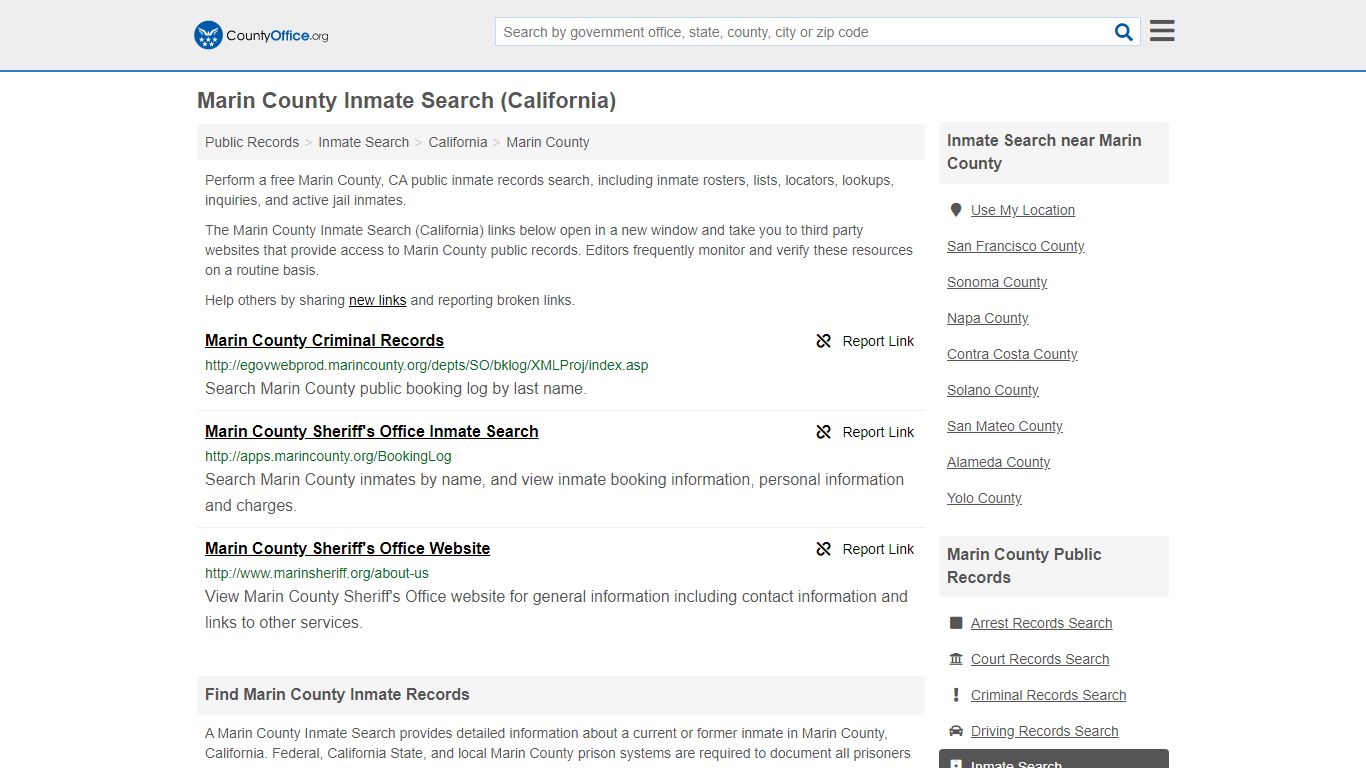Click broken-link icon for Marin County Criminal Records
1366x768 pixels.
click(x=824, y=341)
